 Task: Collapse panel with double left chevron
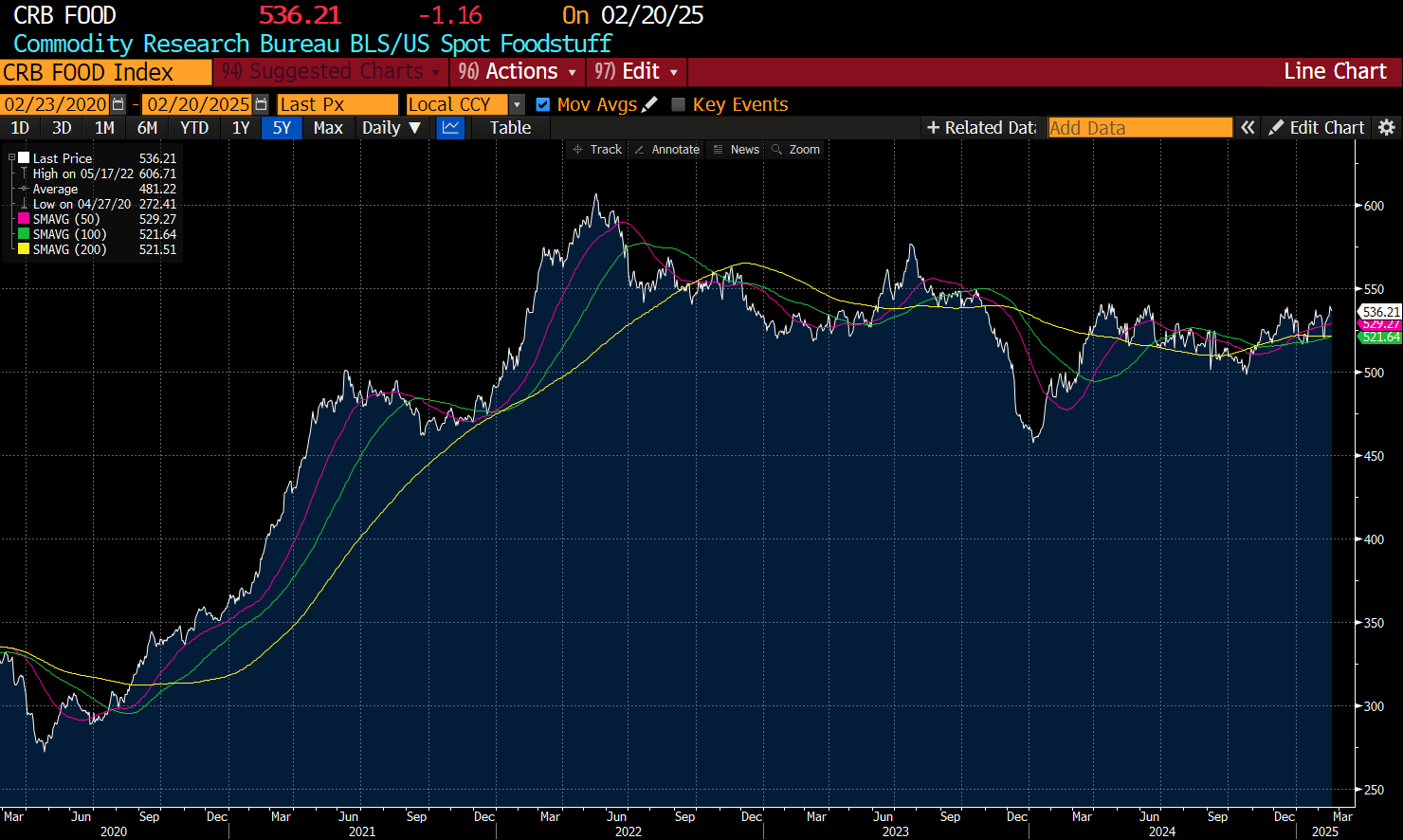1248,128
